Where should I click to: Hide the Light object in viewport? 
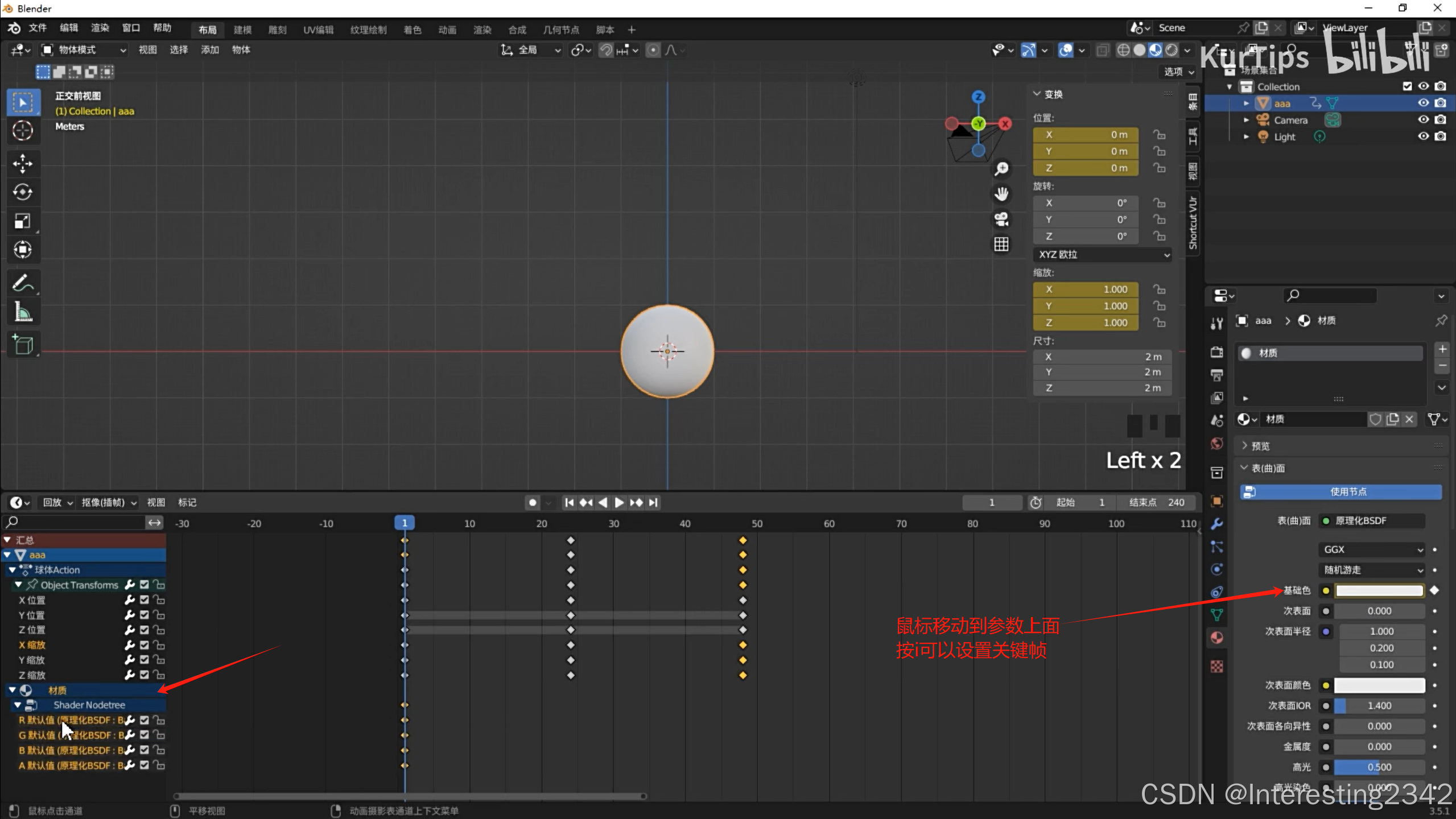tap(1423, 136)
